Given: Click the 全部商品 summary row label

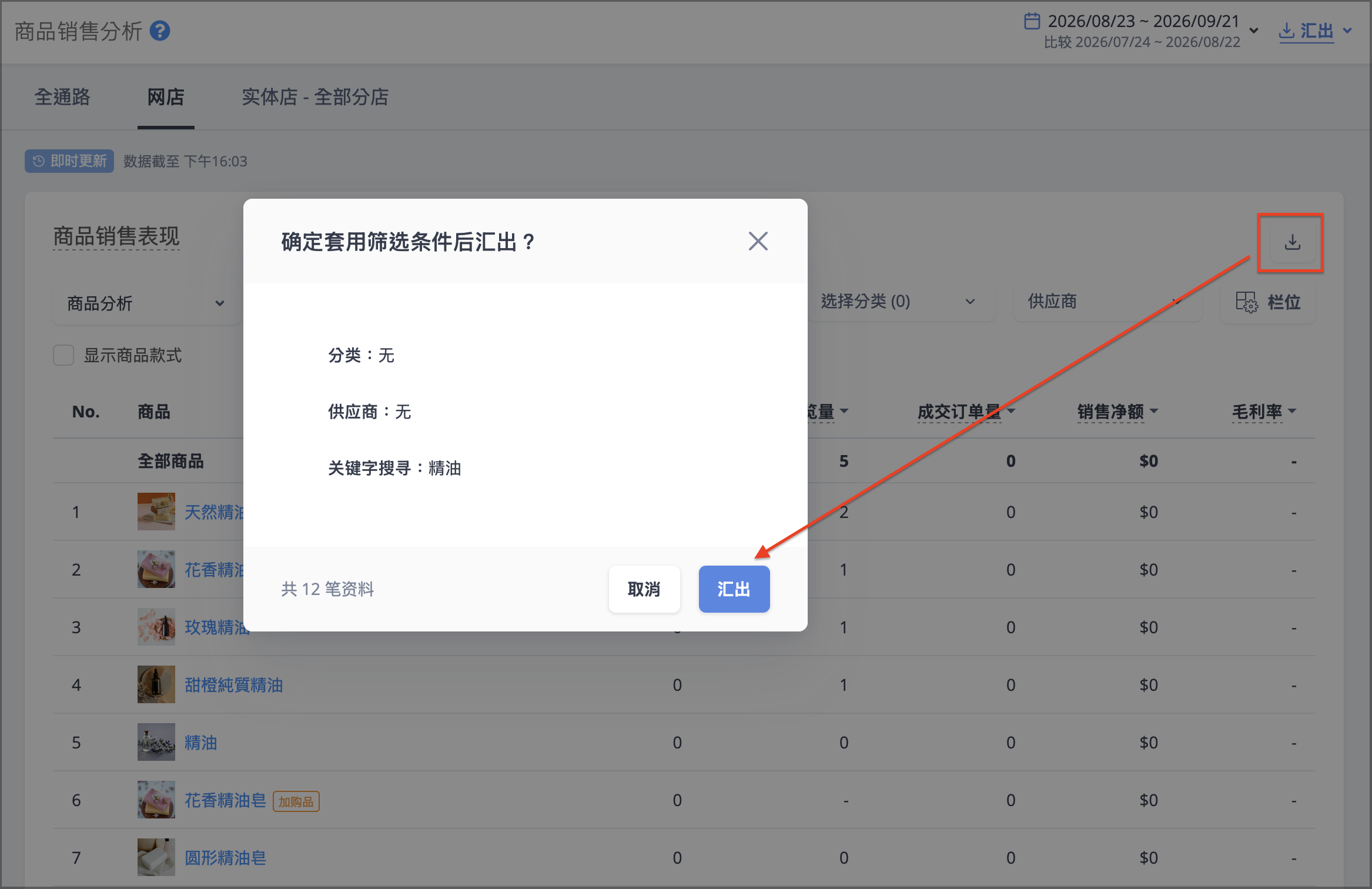Looking at the screenshot, I should point(170,461).
